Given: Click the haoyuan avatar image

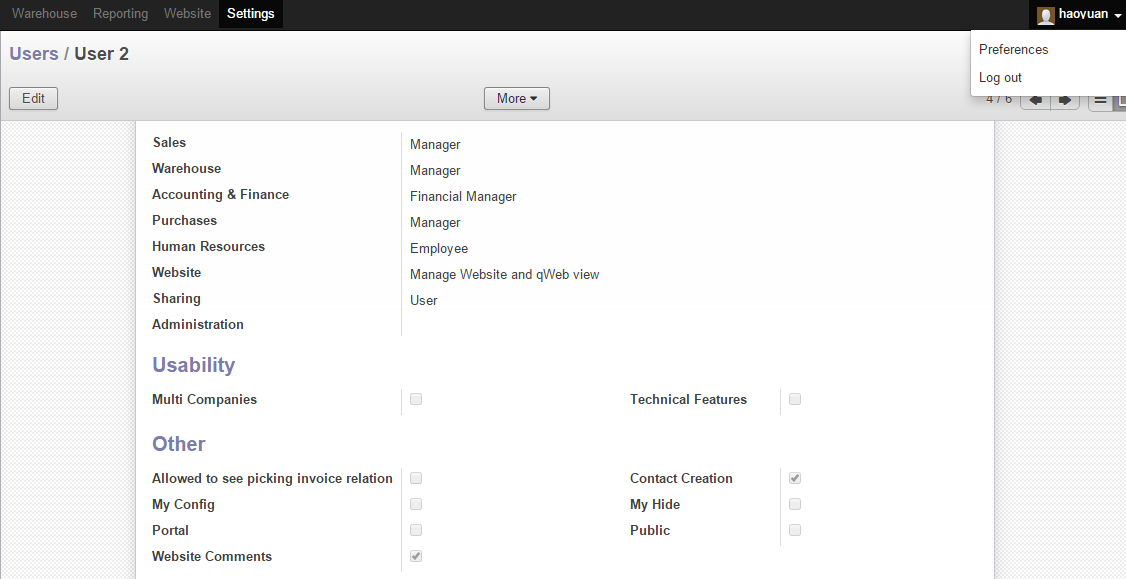Looking at the screenshot, I should click(x=1046, y=14).
